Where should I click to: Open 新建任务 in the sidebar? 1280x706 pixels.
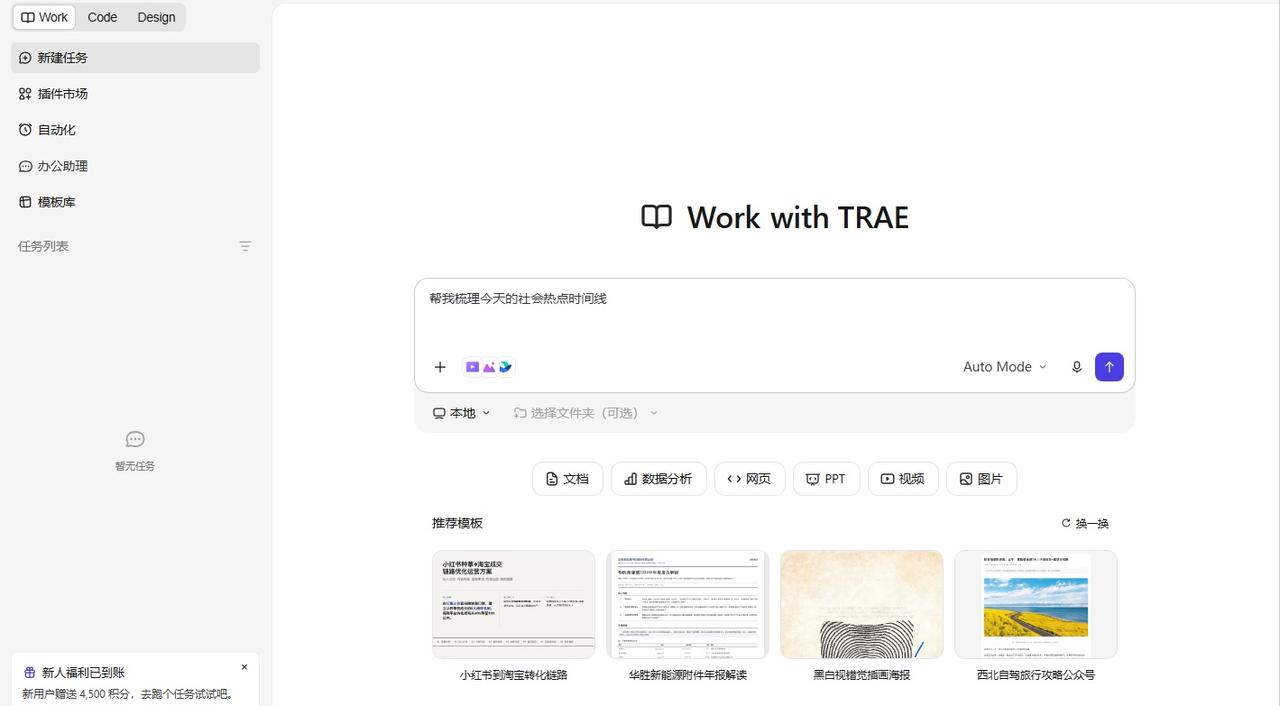[135, 58]
